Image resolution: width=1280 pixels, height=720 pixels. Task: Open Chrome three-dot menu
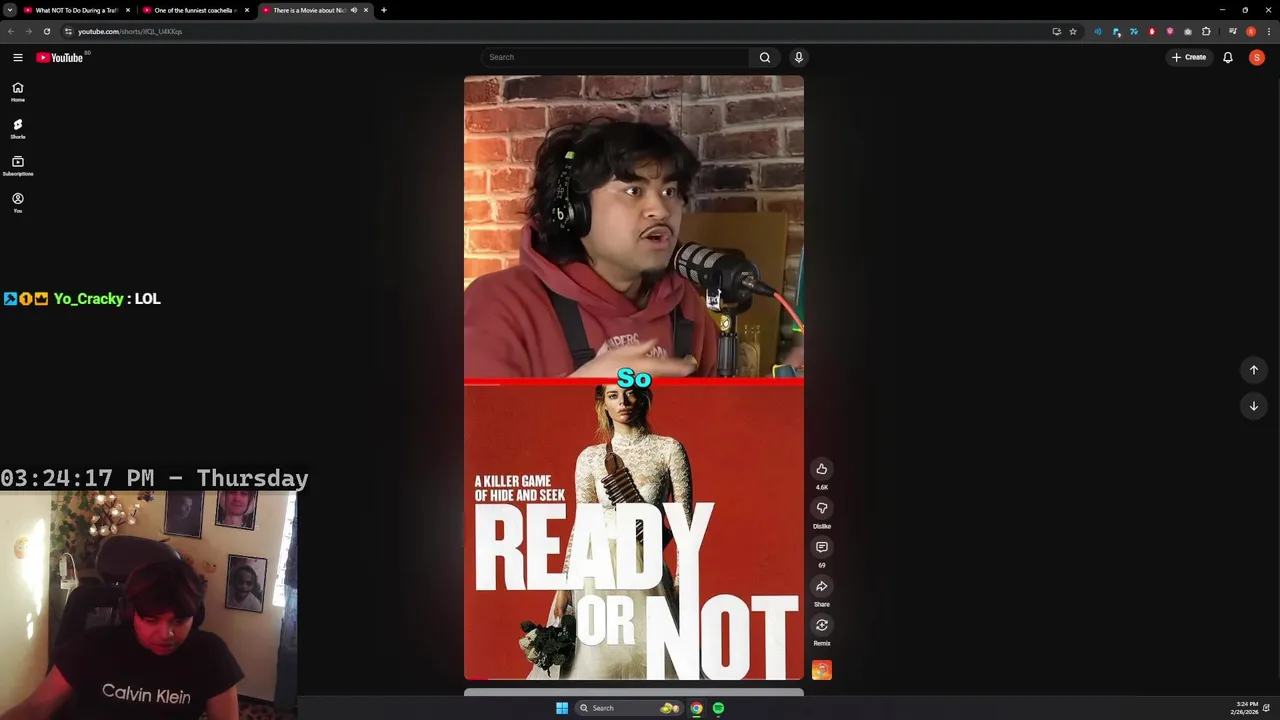tap(1269, 31)
